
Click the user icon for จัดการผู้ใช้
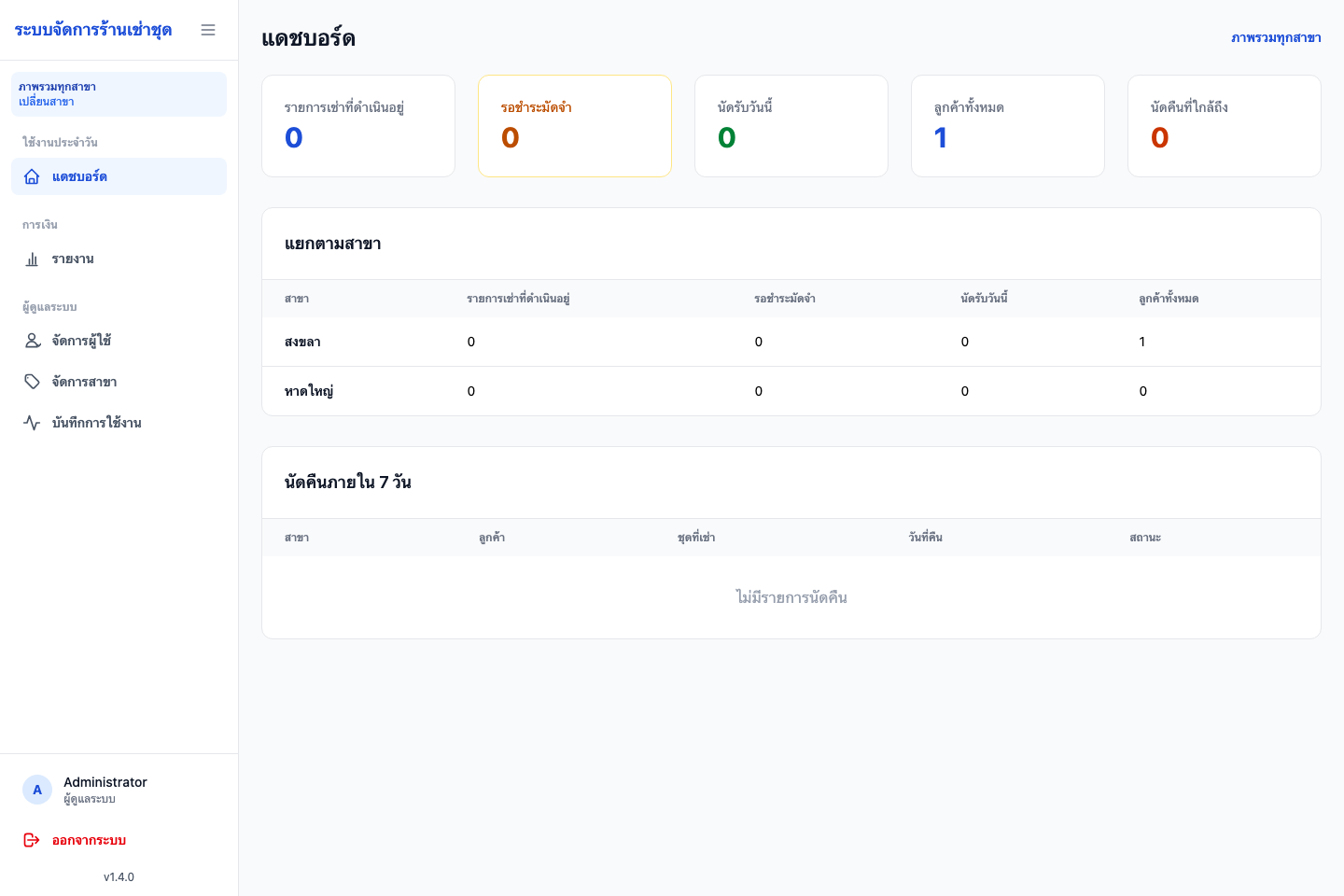(32, 341)
